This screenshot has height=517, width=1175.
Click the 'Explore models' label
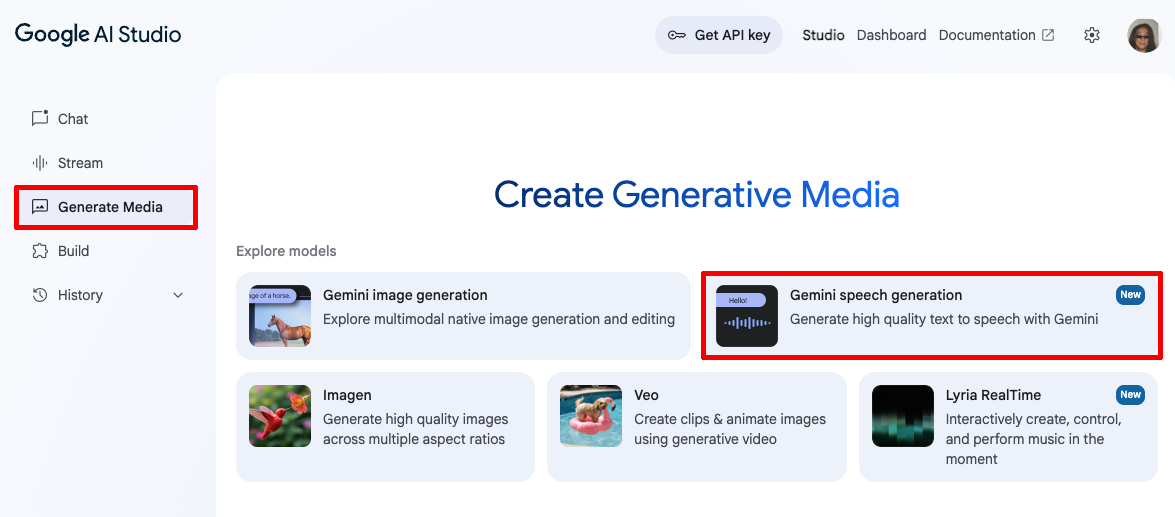pyautogui.click(x=286, y=251)
